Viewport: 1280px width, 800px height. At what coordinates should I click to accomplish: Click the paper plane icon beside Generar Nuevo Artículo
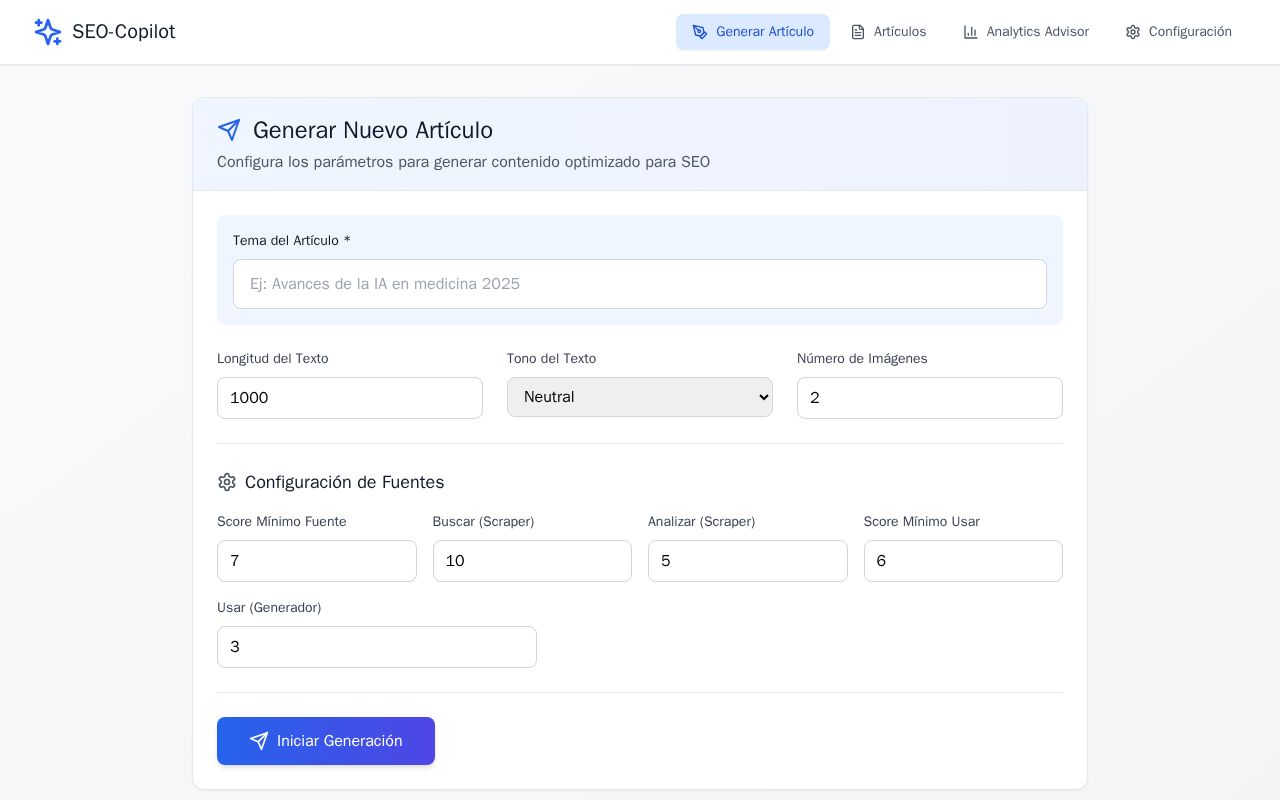(229, 130)
